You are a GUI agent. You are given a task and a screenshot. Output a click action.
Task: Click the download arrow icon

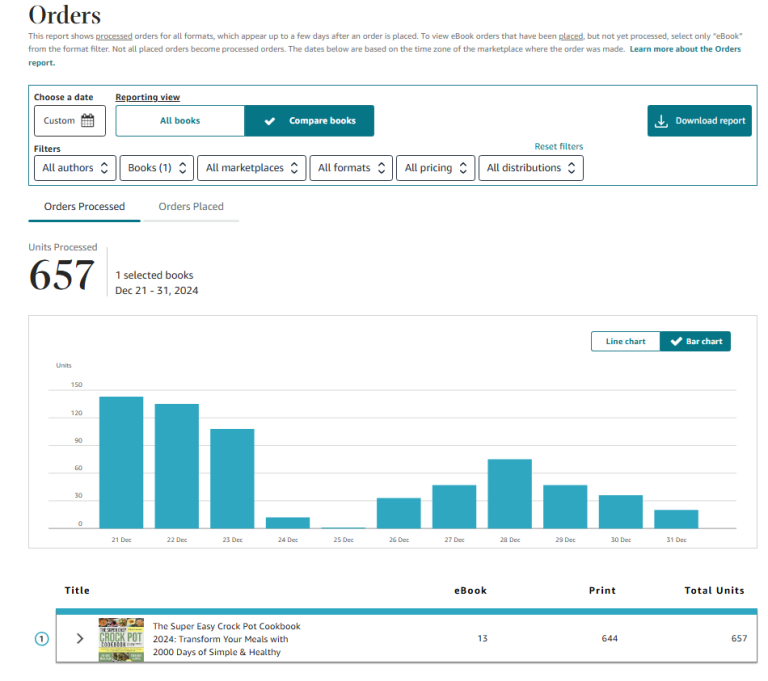click(x=661, y=121)
